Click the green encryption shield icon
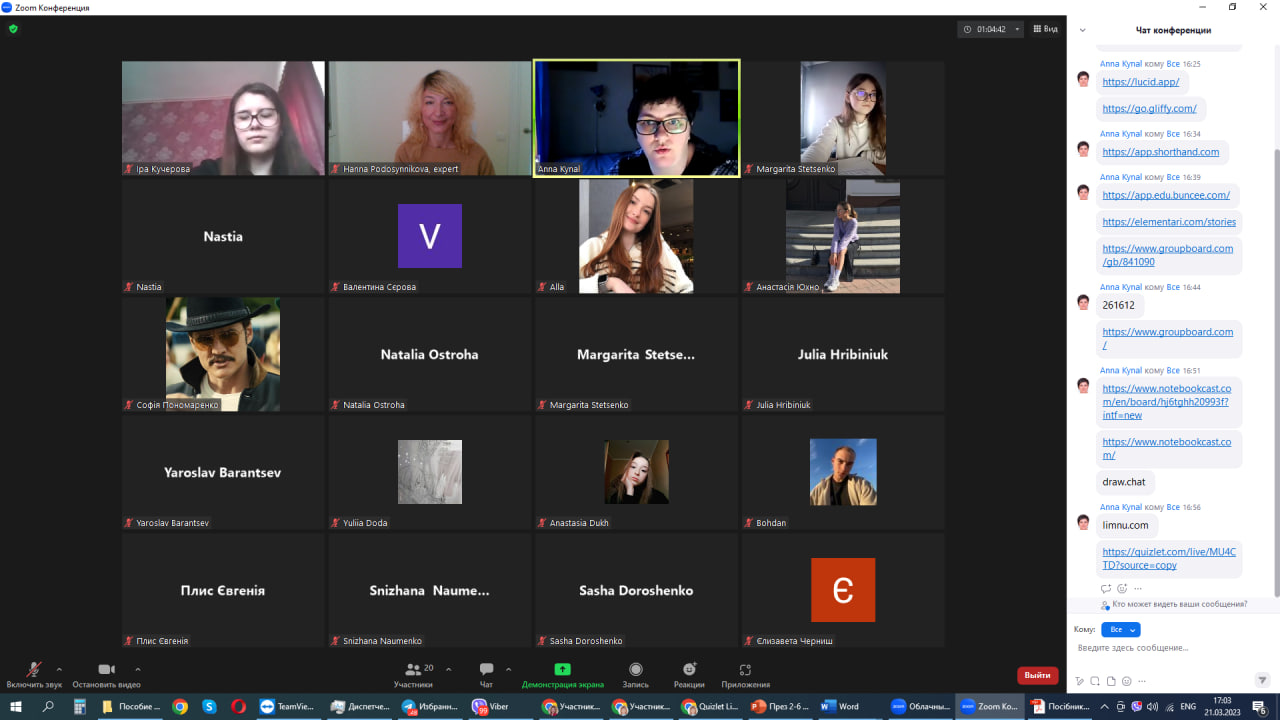The height and width of the screenshot is (720, 1280). (x=13, y=29)
